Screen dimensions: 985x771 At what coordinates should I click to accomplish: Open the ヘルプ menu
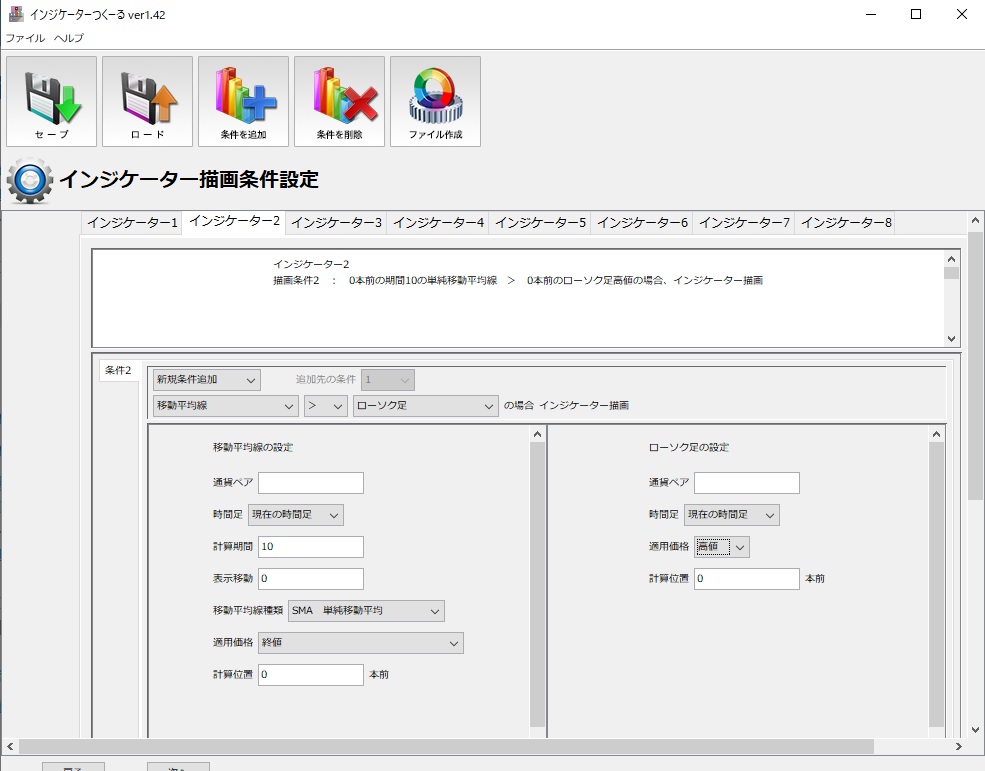(x=69, y=38)
